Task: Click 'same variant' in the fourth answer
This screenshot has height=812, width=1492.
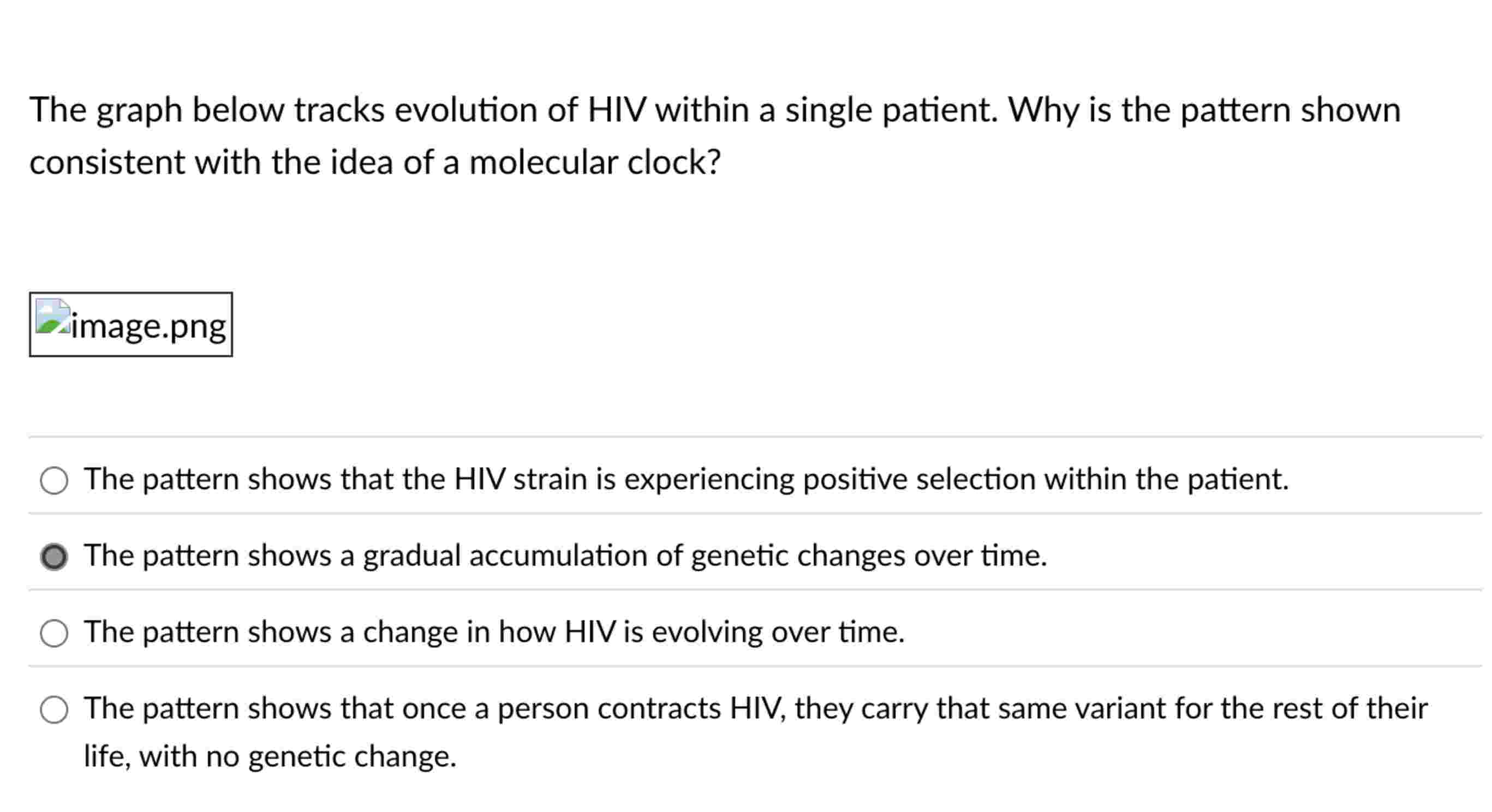Action: [x=1032, y=708]
